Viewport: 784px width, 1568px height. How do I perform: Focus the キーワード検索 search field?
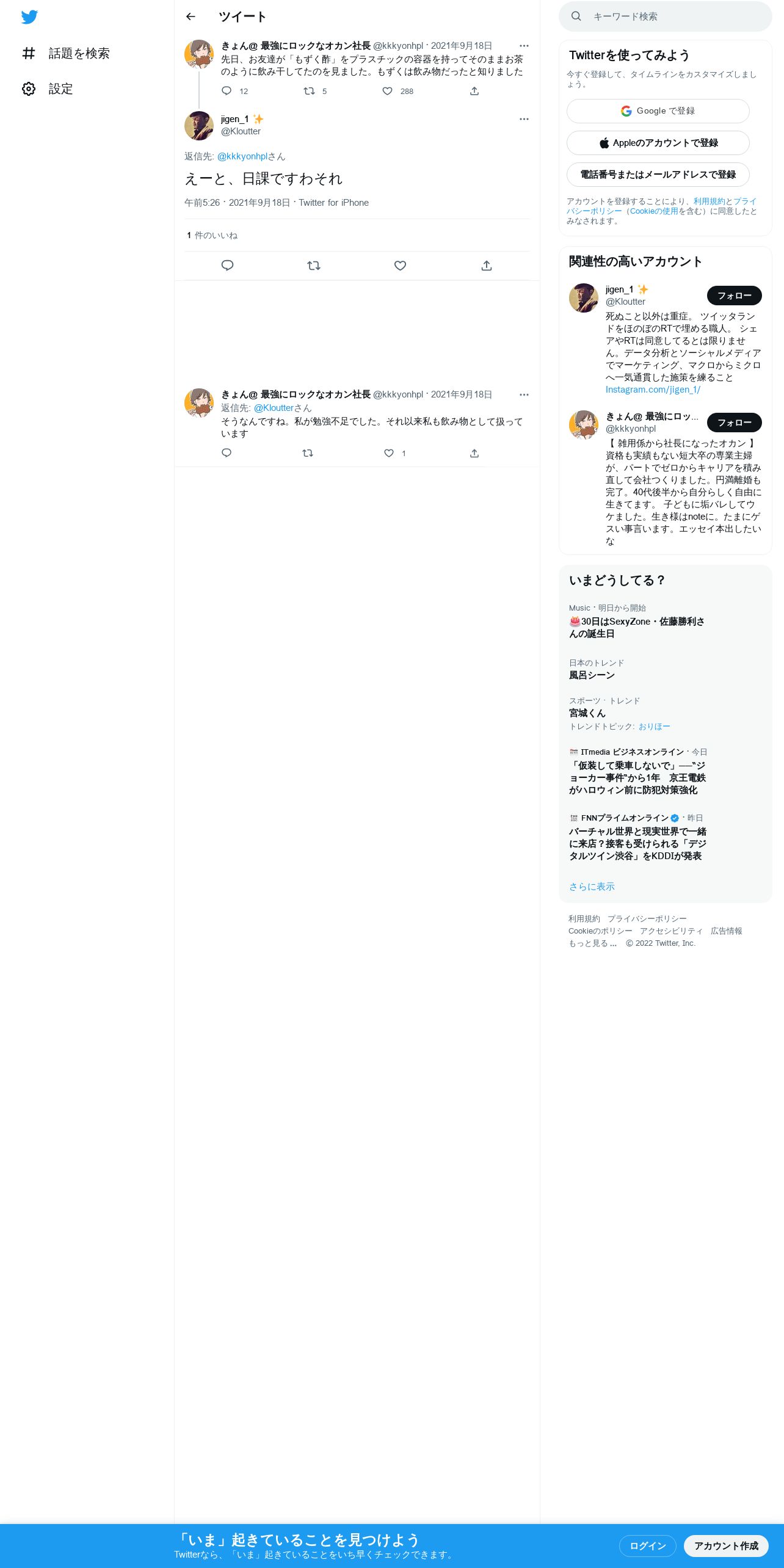[x=666, y=16]
